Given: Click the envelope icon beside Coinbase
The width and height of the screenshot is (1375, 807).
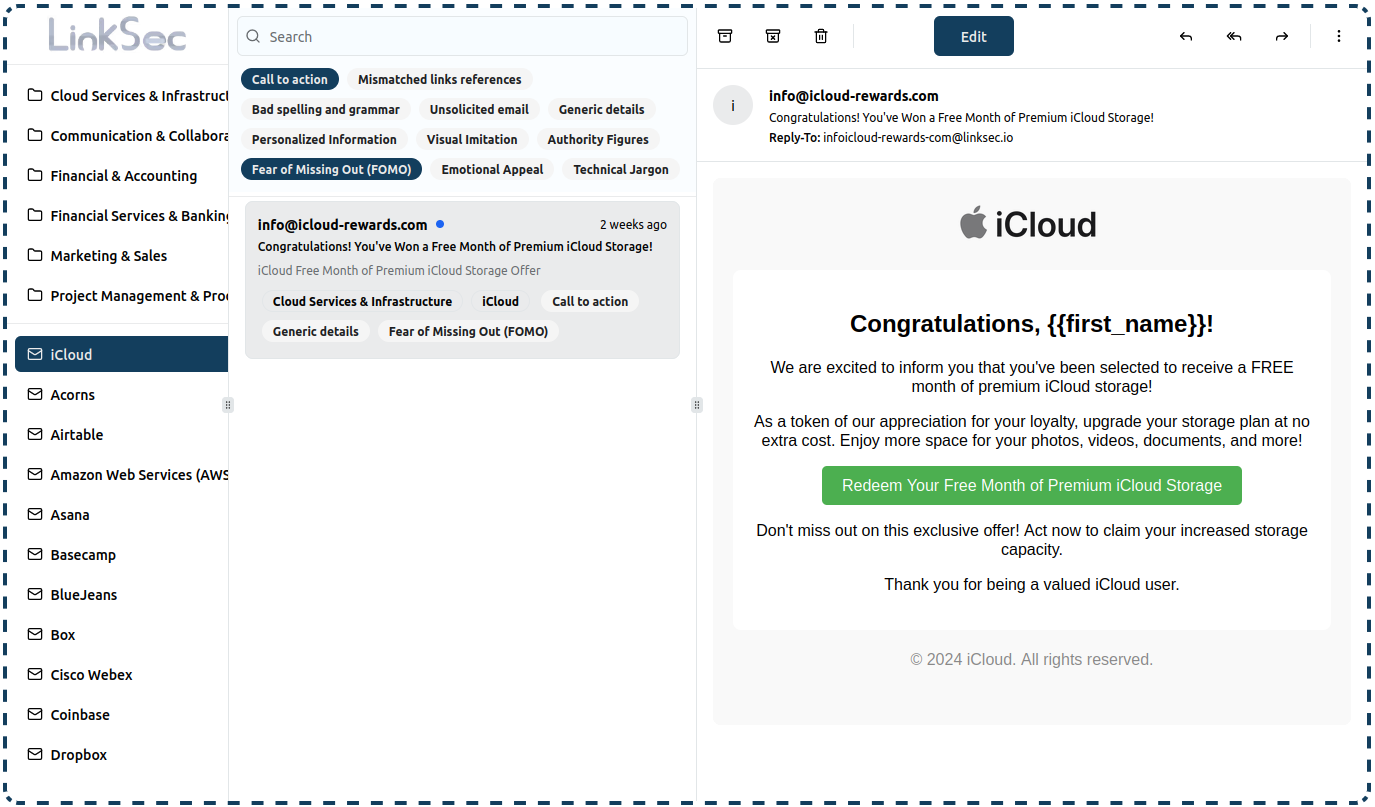Looking at the screenshot, I should [35, 714].
